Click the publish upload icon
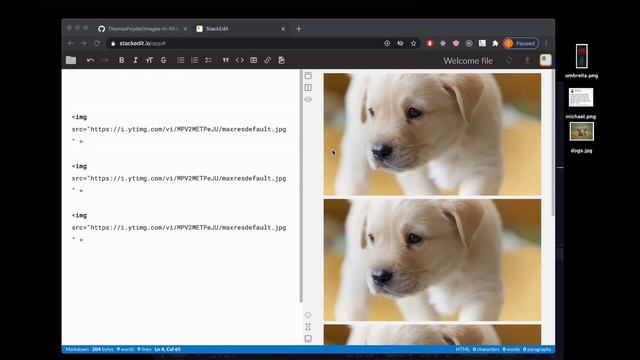Screen dimensions: 640x360 coord(527,60)
